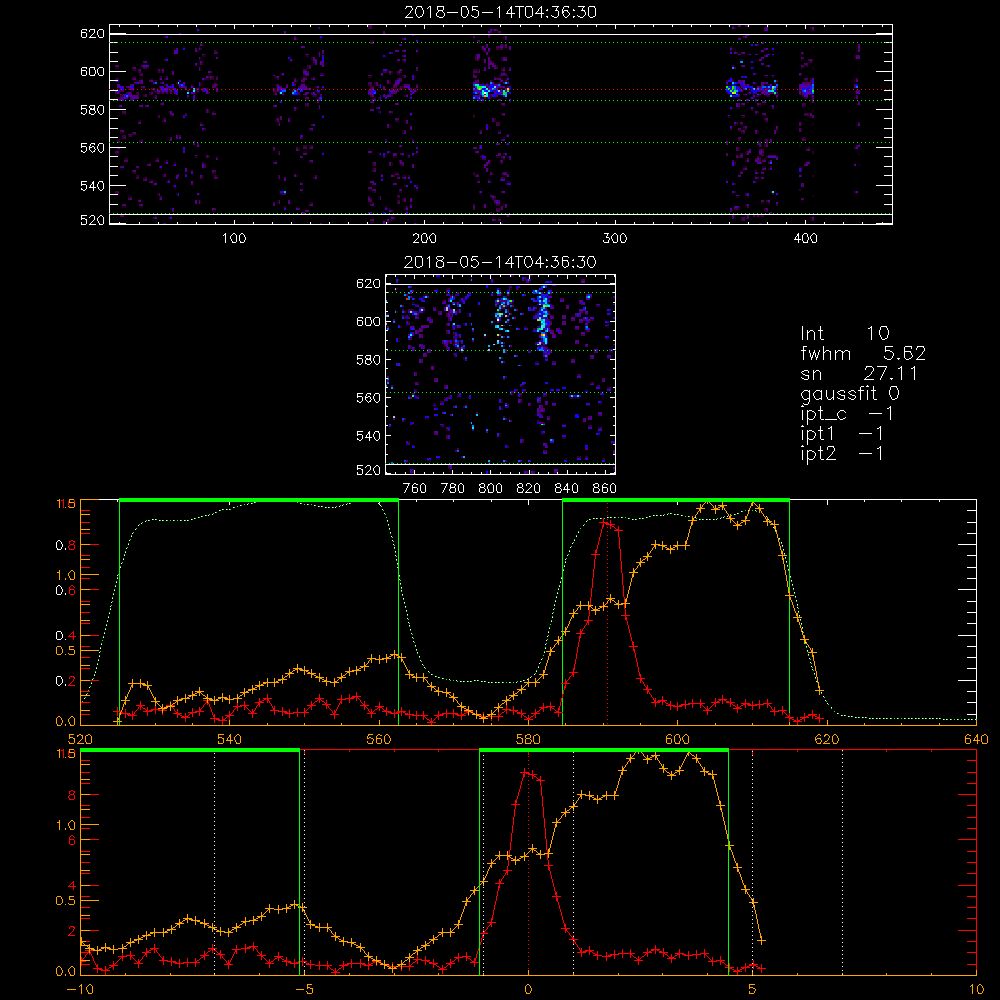Select the 'sn 27.11' readout
Viewport: 1000px width, 1000px height.
coord(859,373)
